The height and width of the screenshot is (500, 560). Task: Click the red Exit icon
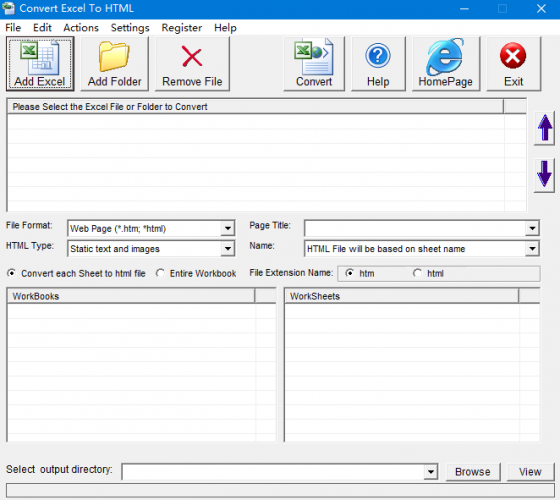pyautogui.click(x=514, y=64)
